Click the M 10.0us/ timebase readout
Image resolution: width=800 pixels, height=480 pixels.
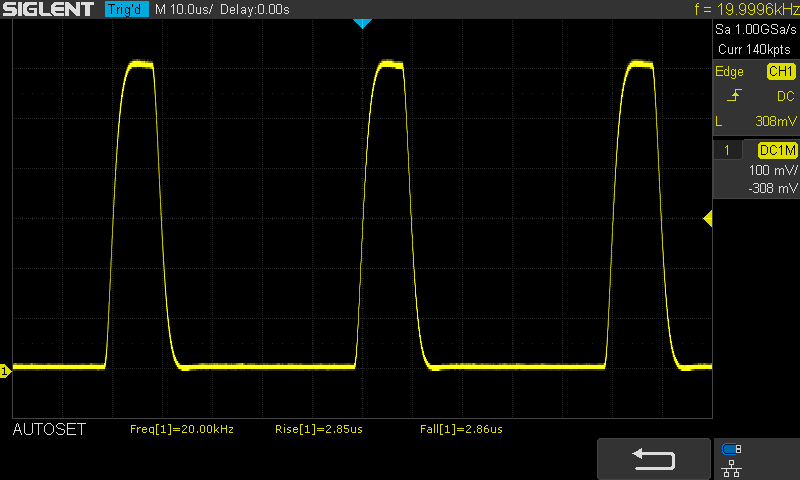tap(184, 9)
